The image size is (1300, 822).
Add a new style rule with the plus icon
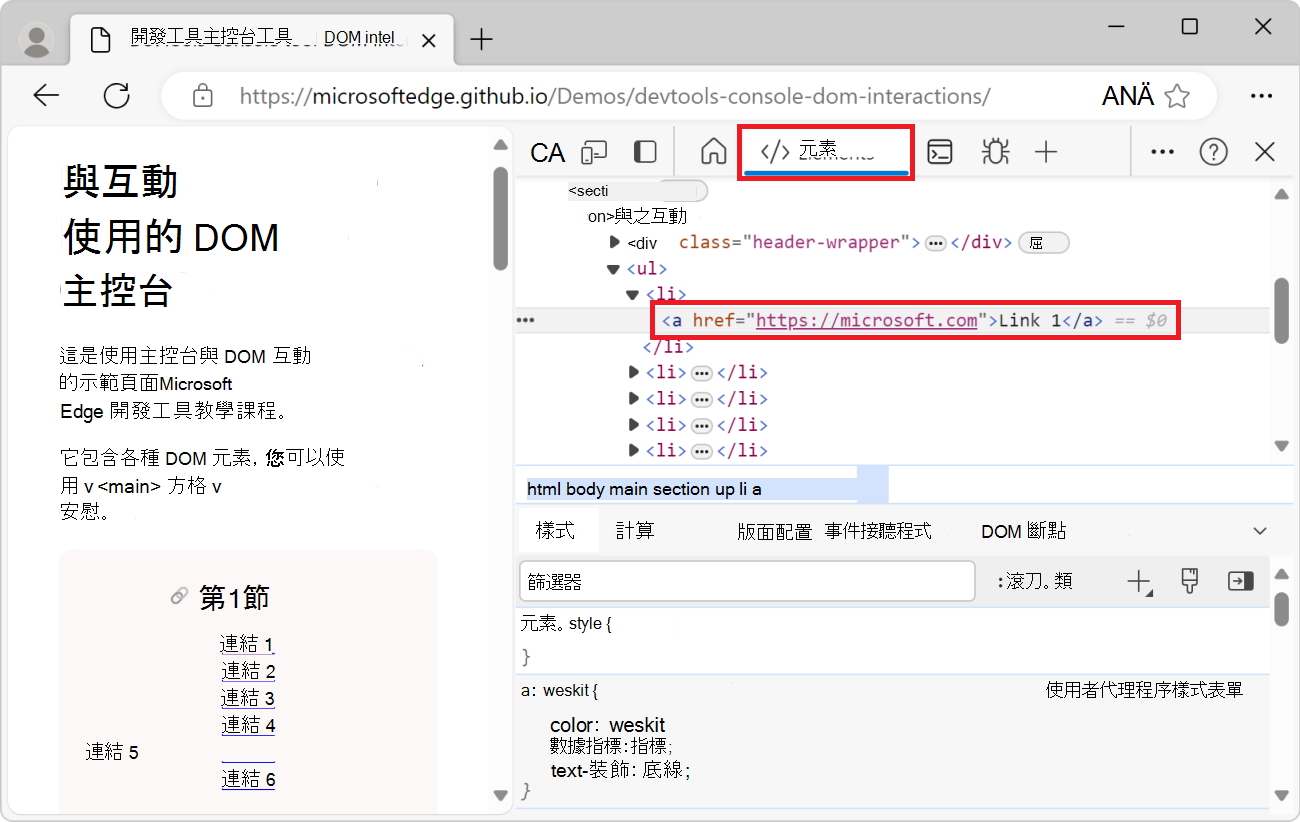1139,581
